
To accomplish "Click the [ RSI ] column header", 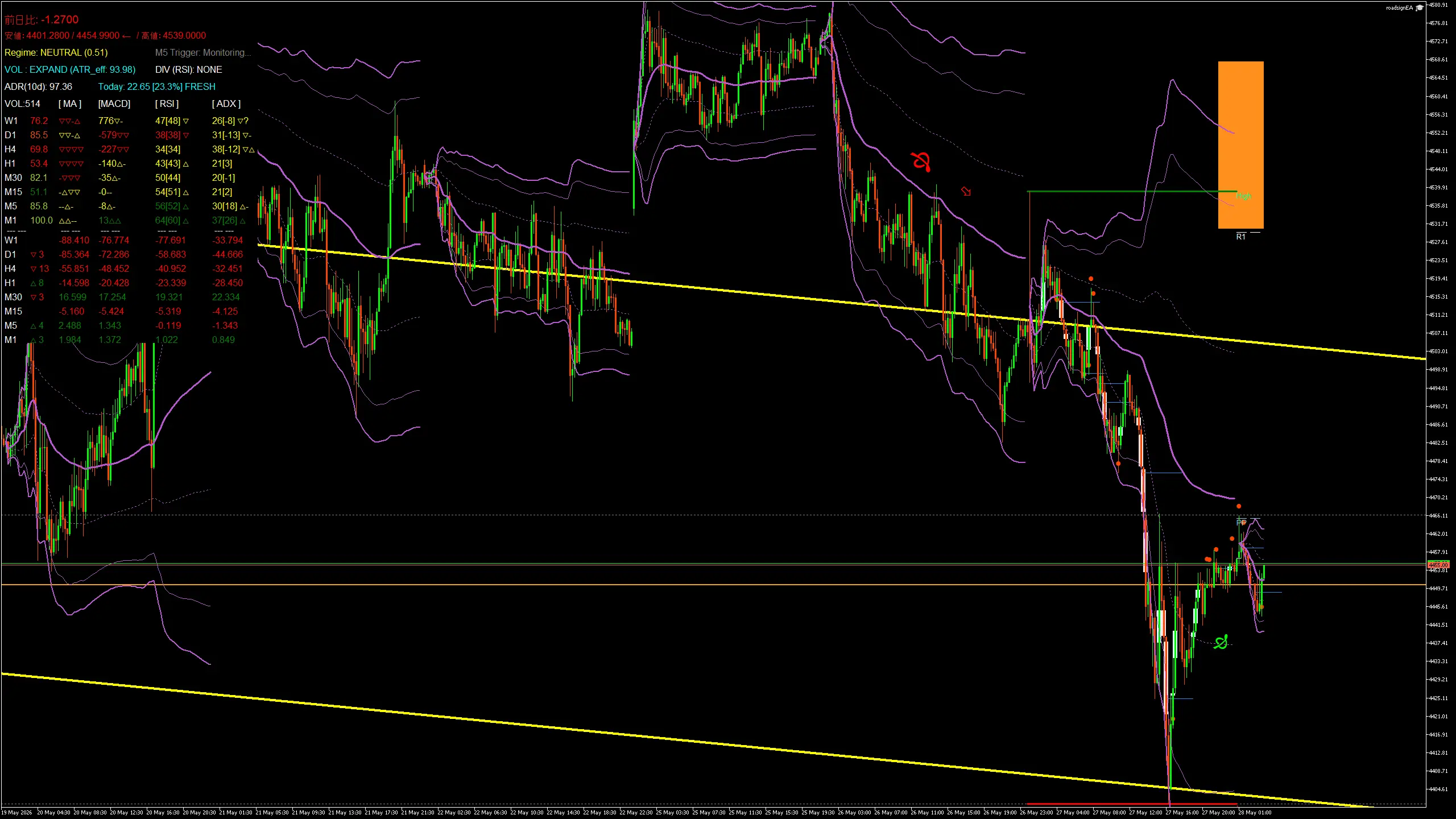I will pos(167,104).
